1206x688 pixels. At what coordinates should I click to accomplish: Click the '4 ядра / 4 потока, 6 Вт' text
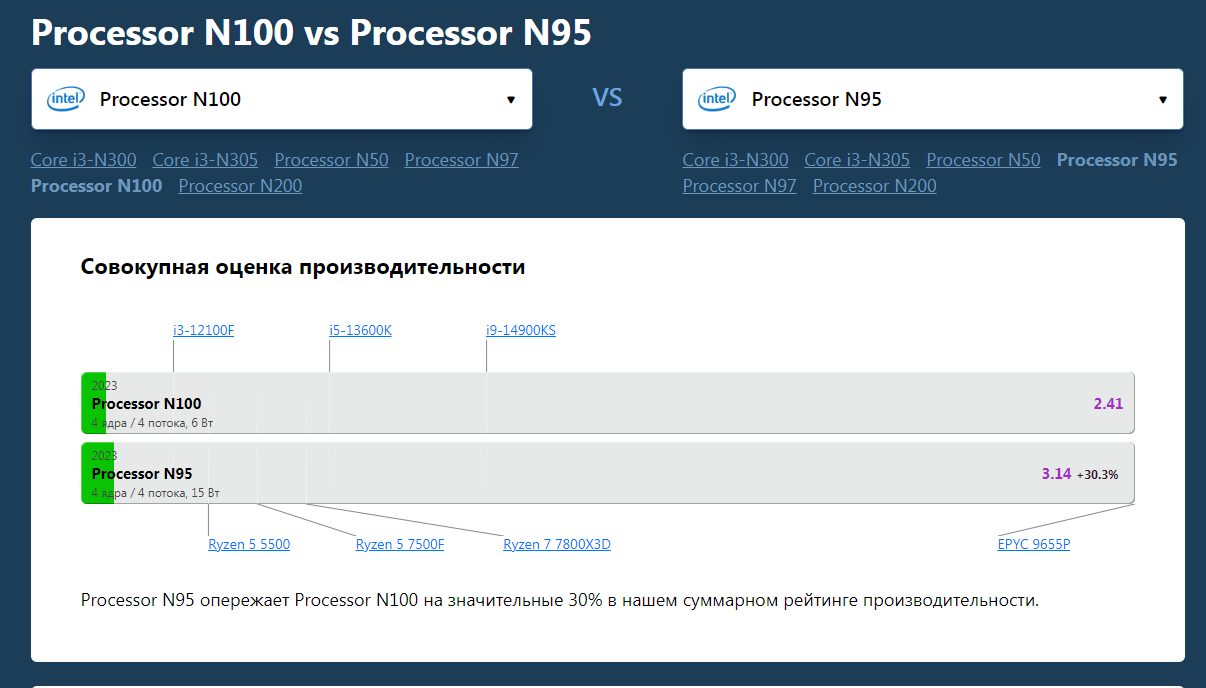[x=152, y=423]
